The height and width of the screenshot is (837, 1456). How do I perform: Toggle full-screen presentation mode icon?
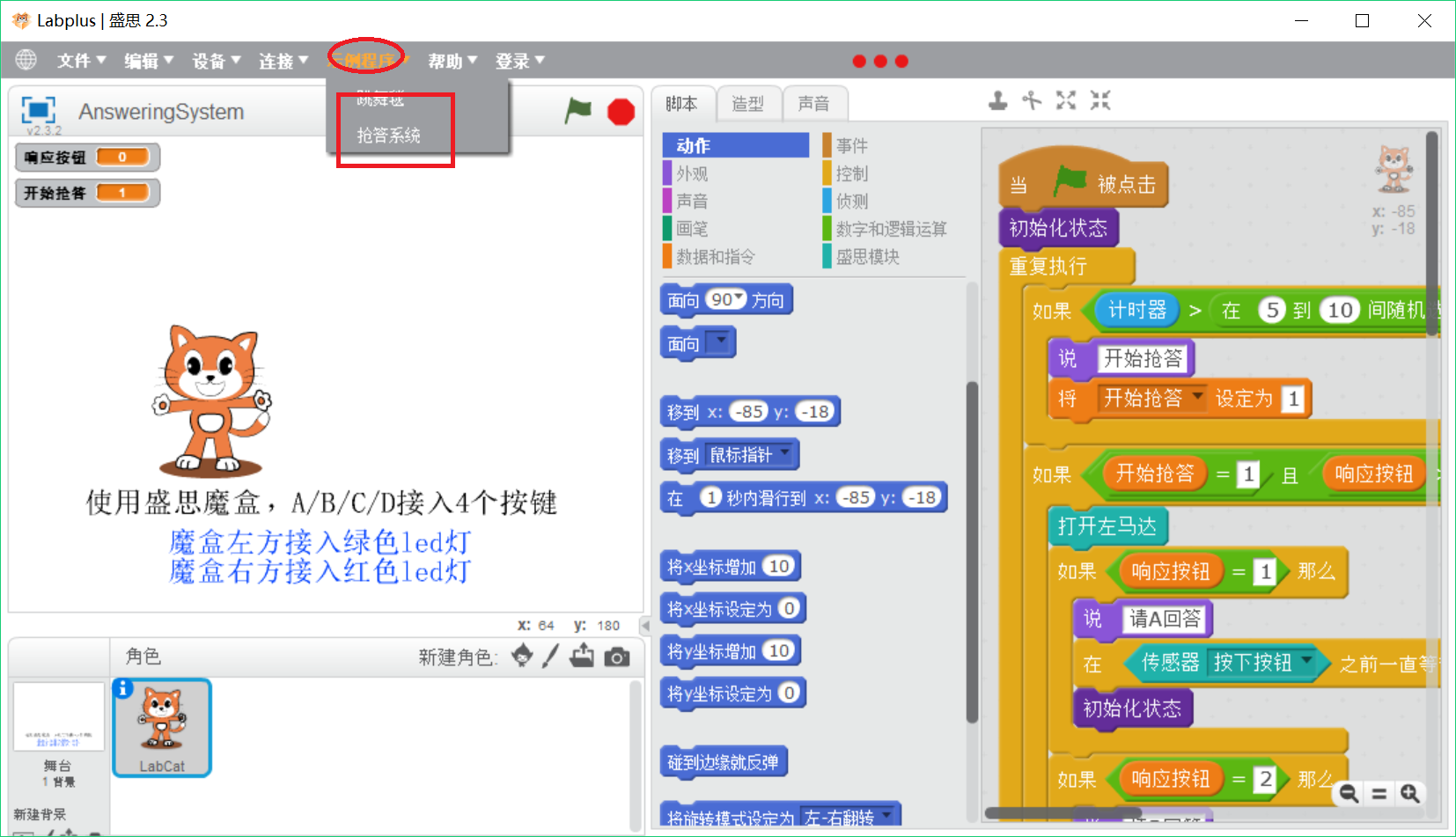[39, 110]
